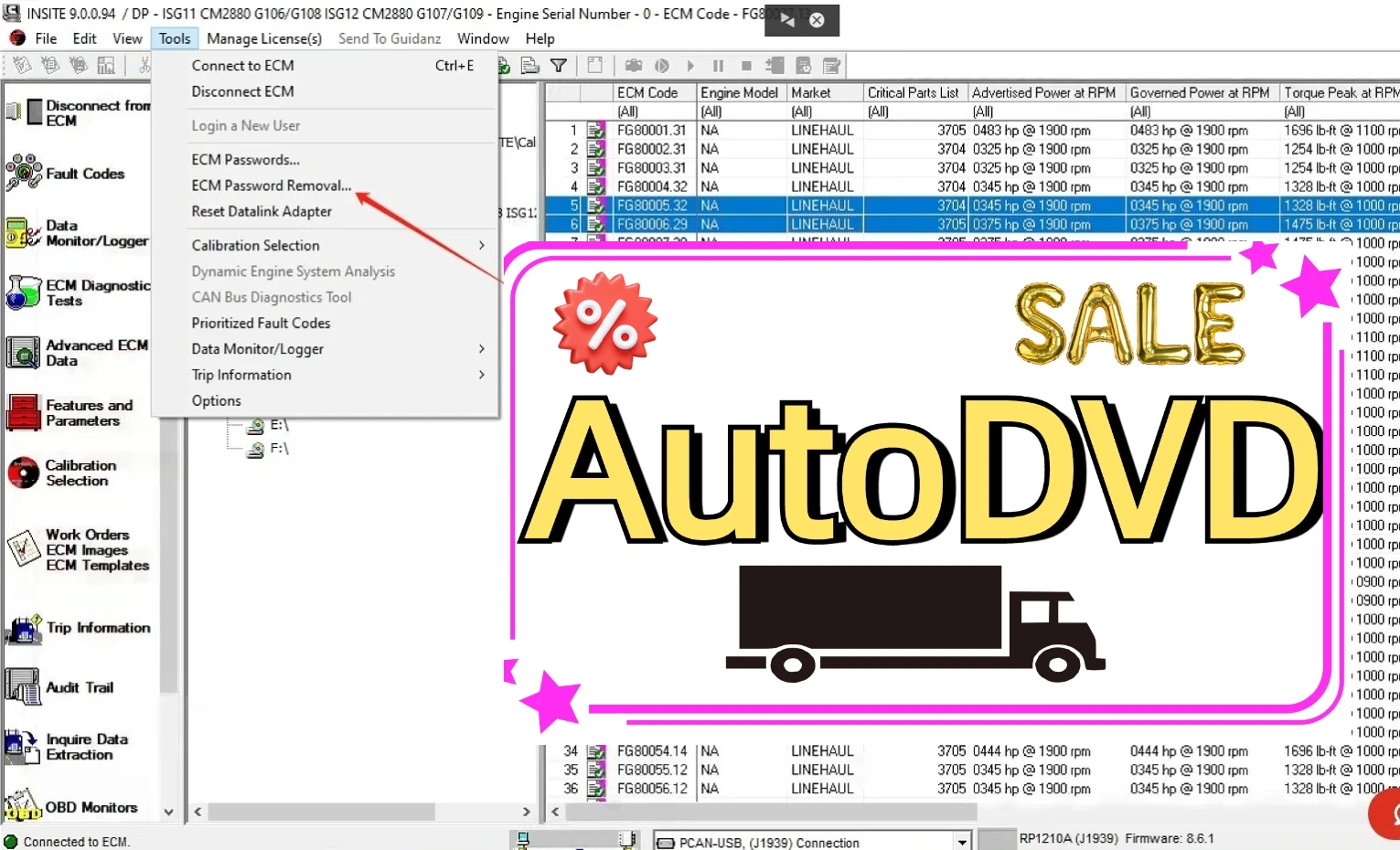
Task: Click the first toolbar icon on left
Action: pos(22,66)
